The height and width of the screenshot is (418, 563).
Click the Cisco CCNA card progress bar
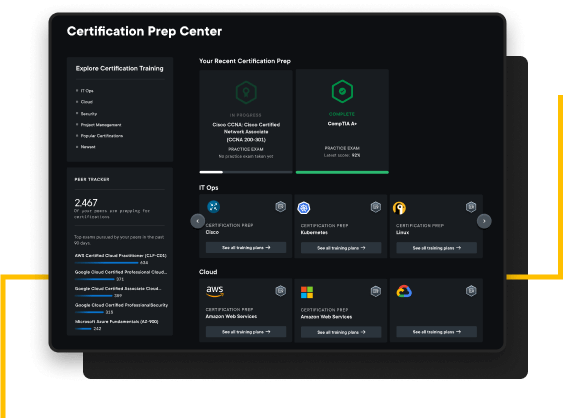[246, 172]
